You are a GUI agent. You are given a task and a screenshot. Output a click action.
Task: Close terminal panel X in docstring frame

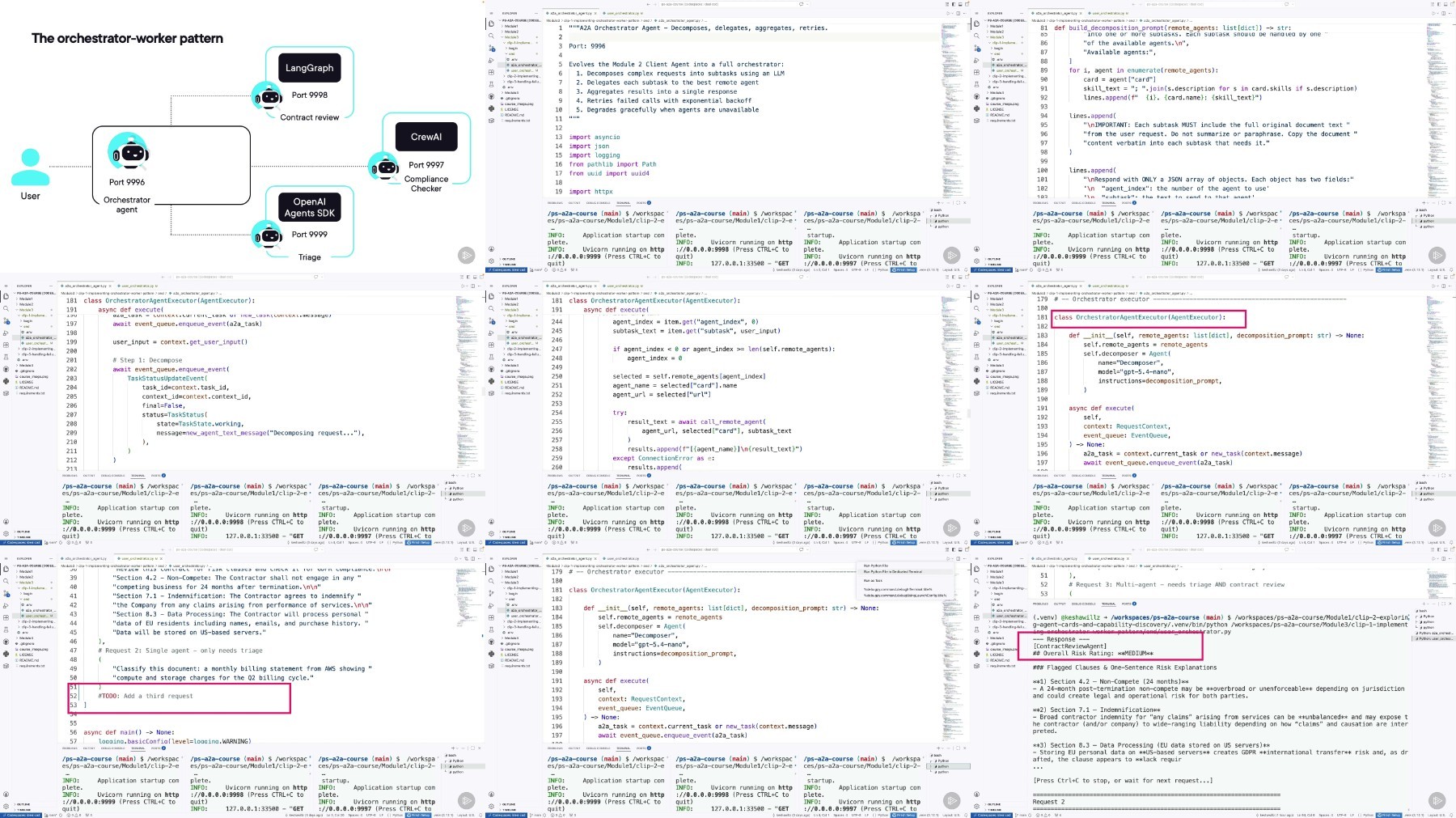pyautogui.click(x=965, y=203)
